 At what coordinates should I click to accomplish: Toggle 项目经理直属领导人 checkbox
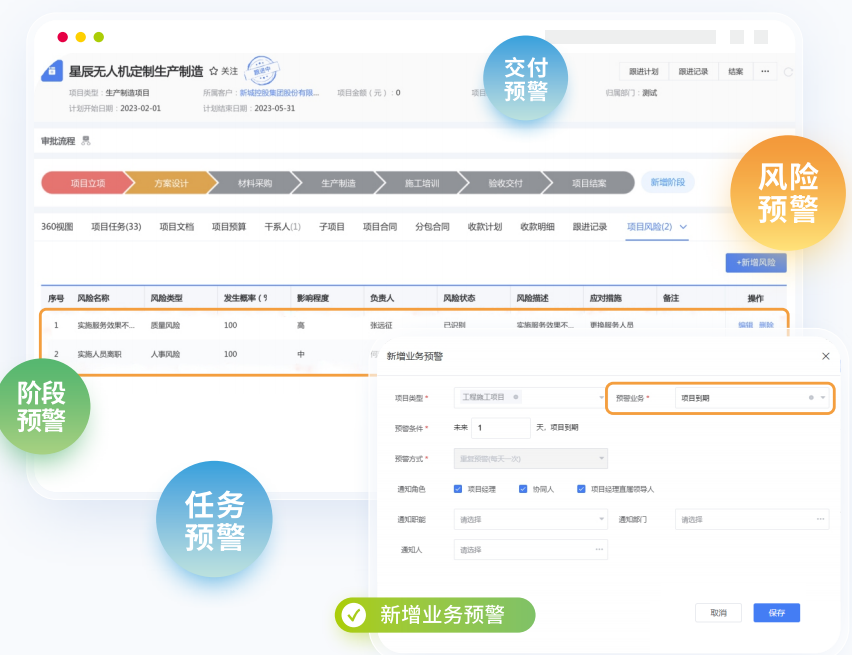tap(581, 489)
